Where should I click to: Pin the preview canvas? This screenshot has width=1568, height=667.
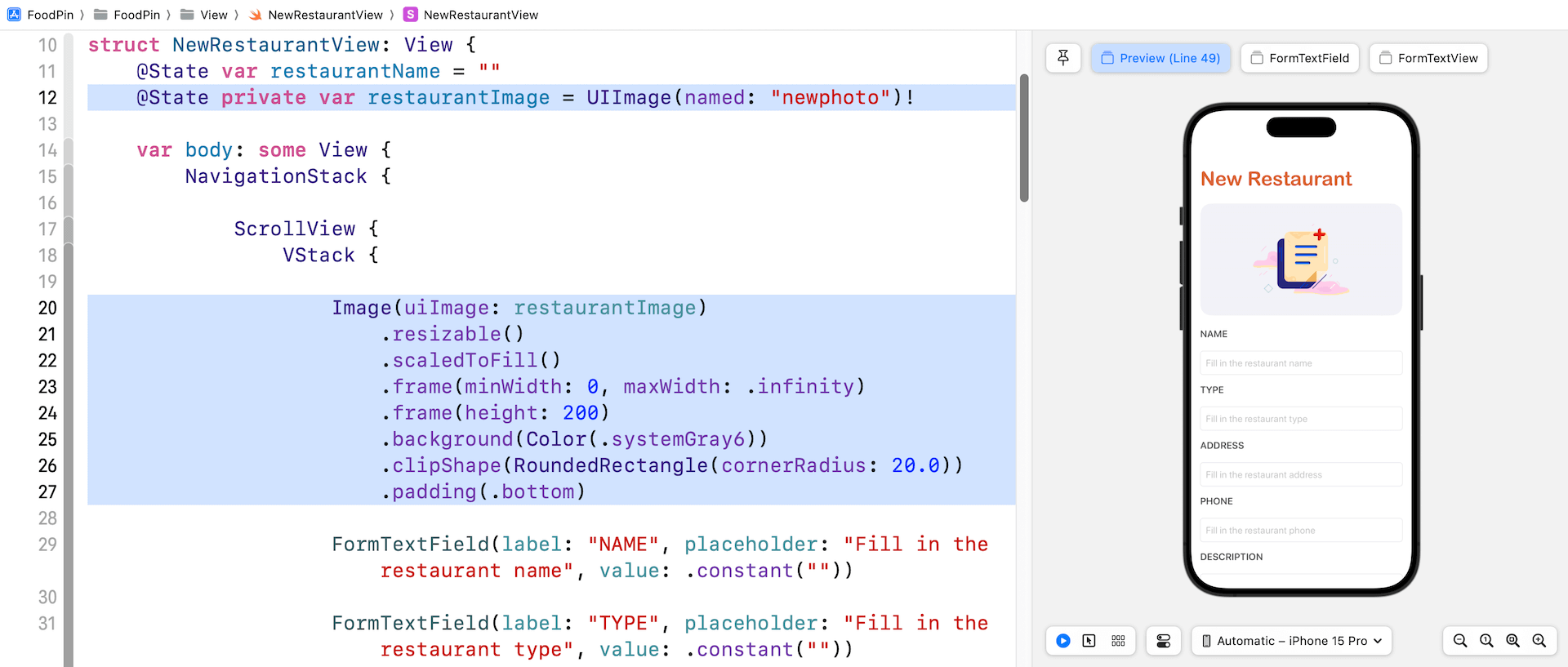(x=1063, y=58)
